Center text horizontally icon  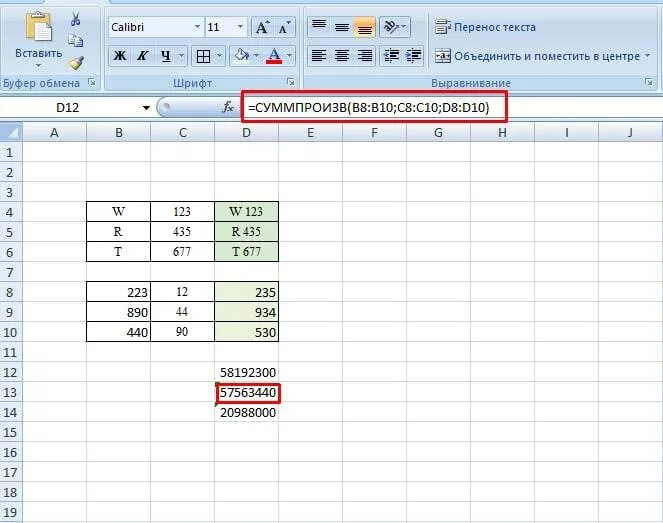click(x=342, y=56)
